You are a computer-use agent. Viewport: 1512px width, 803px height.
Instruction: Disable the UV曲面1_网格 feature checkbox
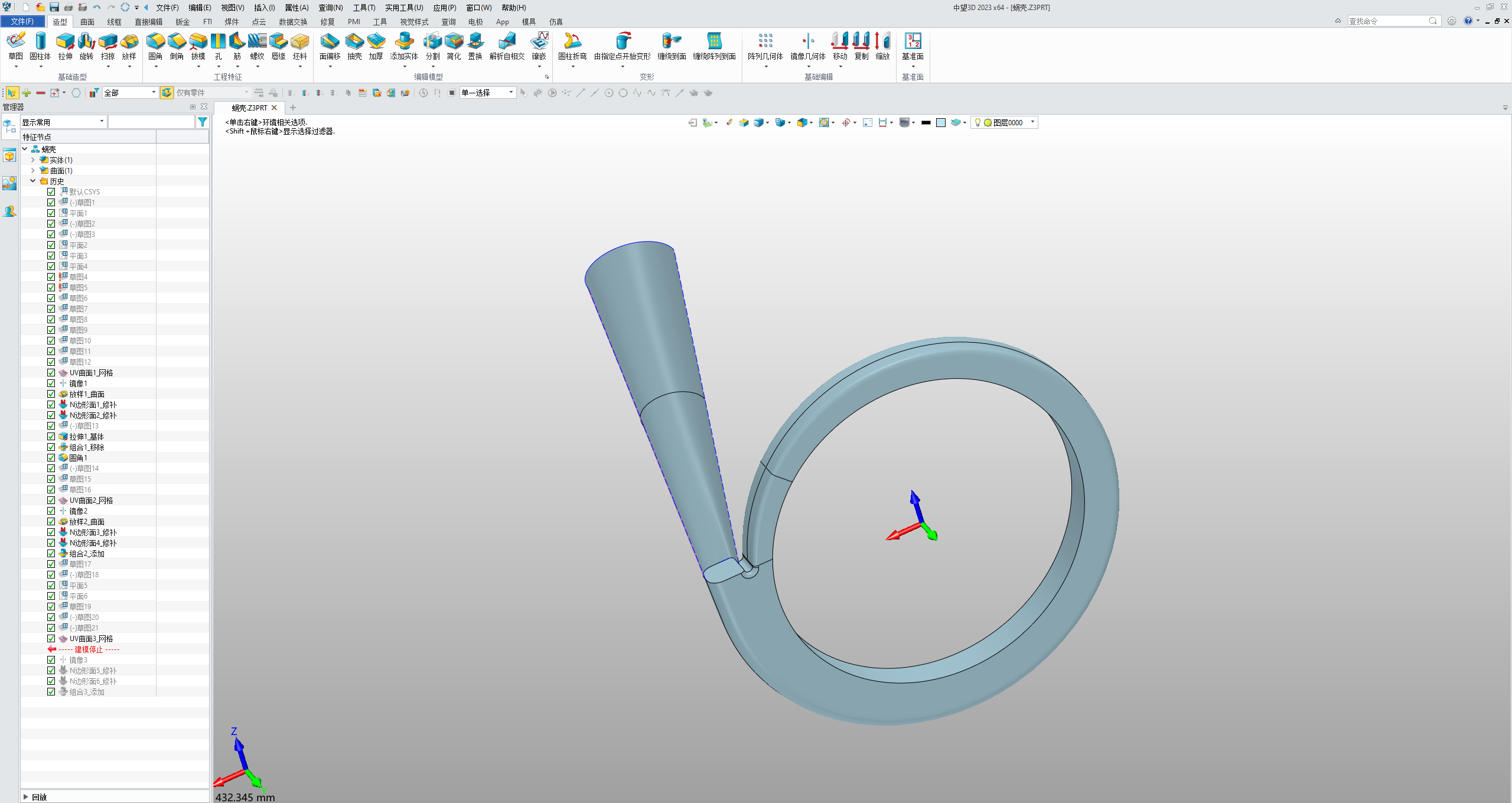pos(51,373)
